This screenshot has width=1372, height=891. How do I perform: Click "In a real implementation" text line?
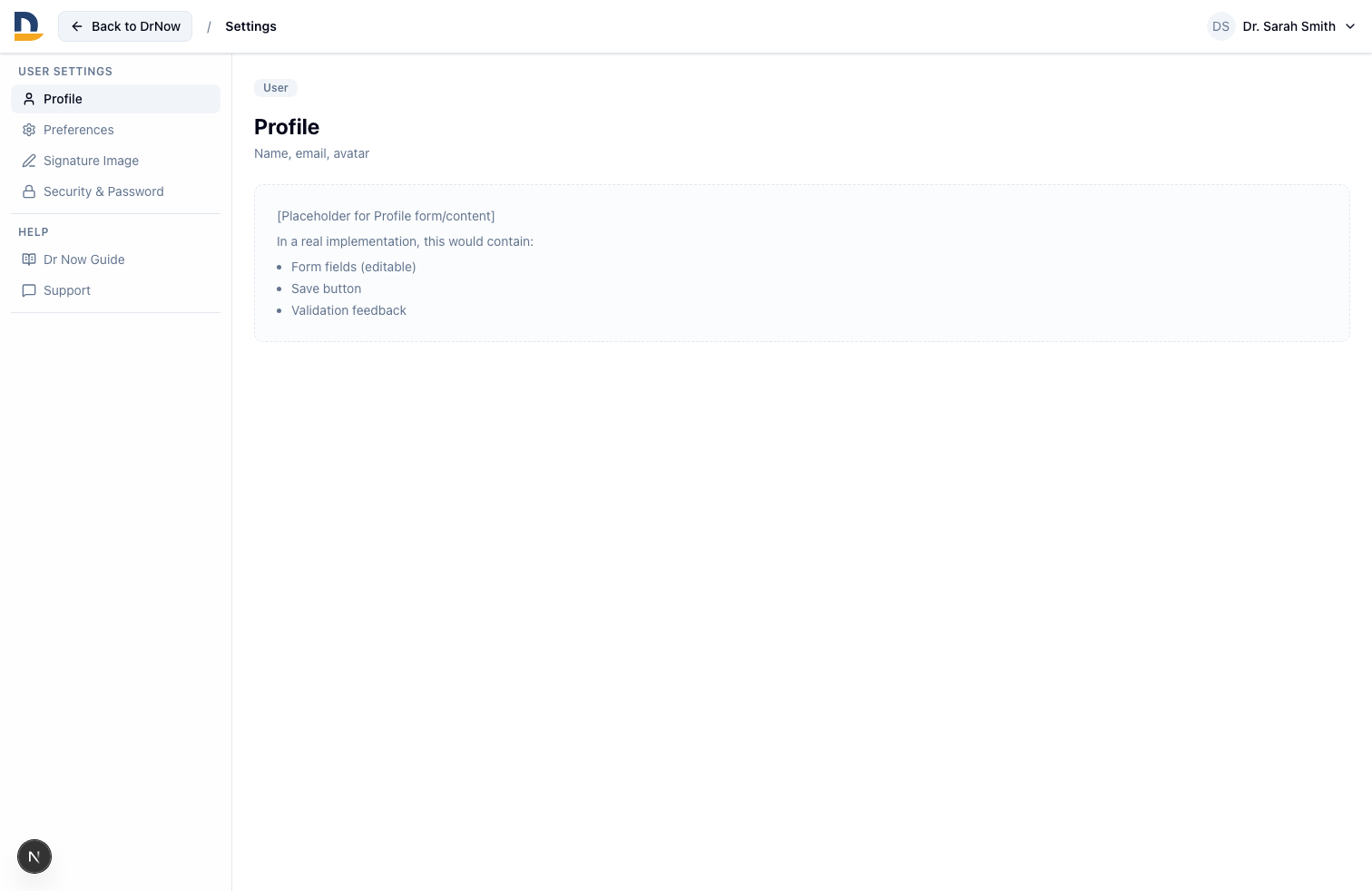[405, 241]
